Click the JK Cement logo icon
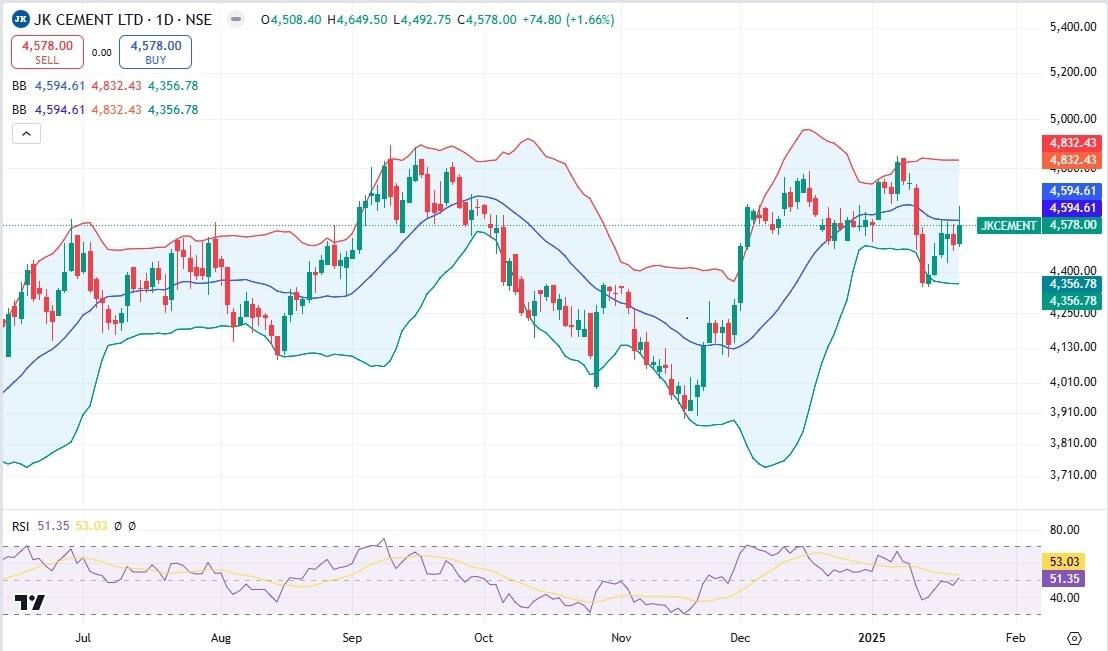This screenshot has height=651, width=1108. pyautogui.click(x=21, y=19)
